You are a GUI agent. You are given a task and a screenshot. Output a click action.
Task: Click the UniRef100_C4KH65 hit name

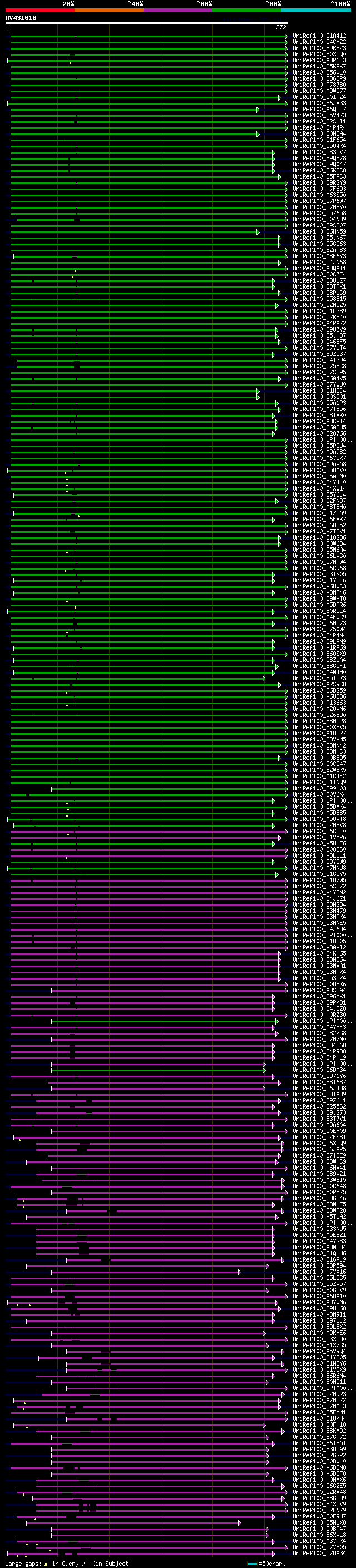click(x=319, y=953)
